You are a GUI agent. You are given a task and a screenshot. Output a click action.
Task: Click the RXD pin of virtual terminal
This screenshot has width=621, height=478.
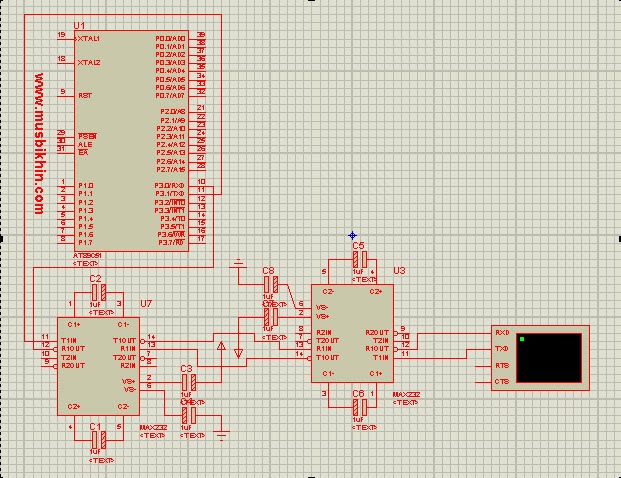coord(502,332)
